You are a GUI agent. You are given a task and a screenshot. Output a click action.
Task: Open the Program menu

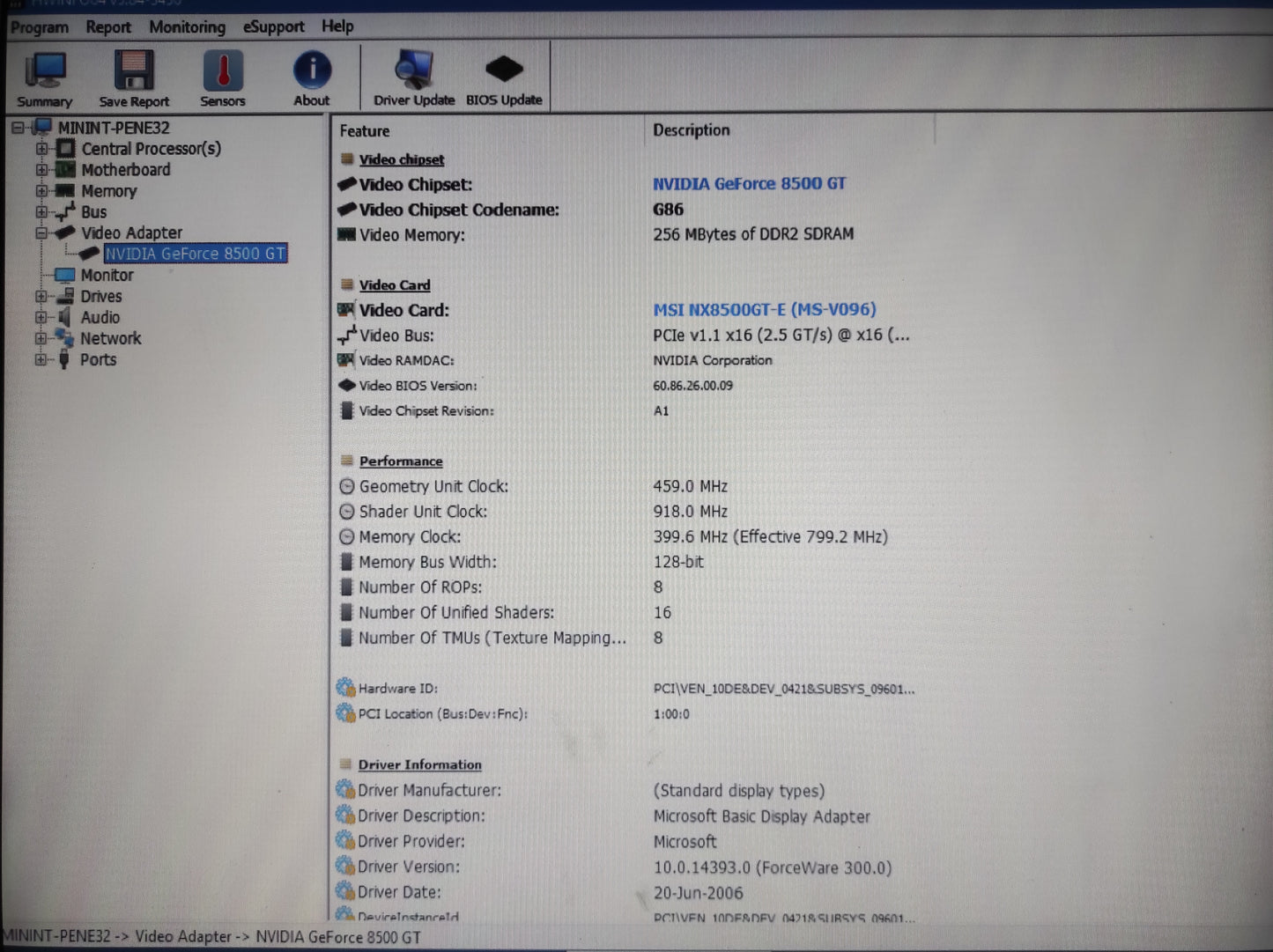[39, 27]
